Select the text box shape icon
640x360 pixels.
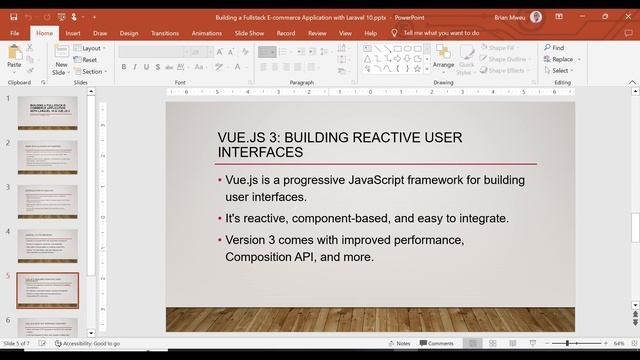pos(367,49)
